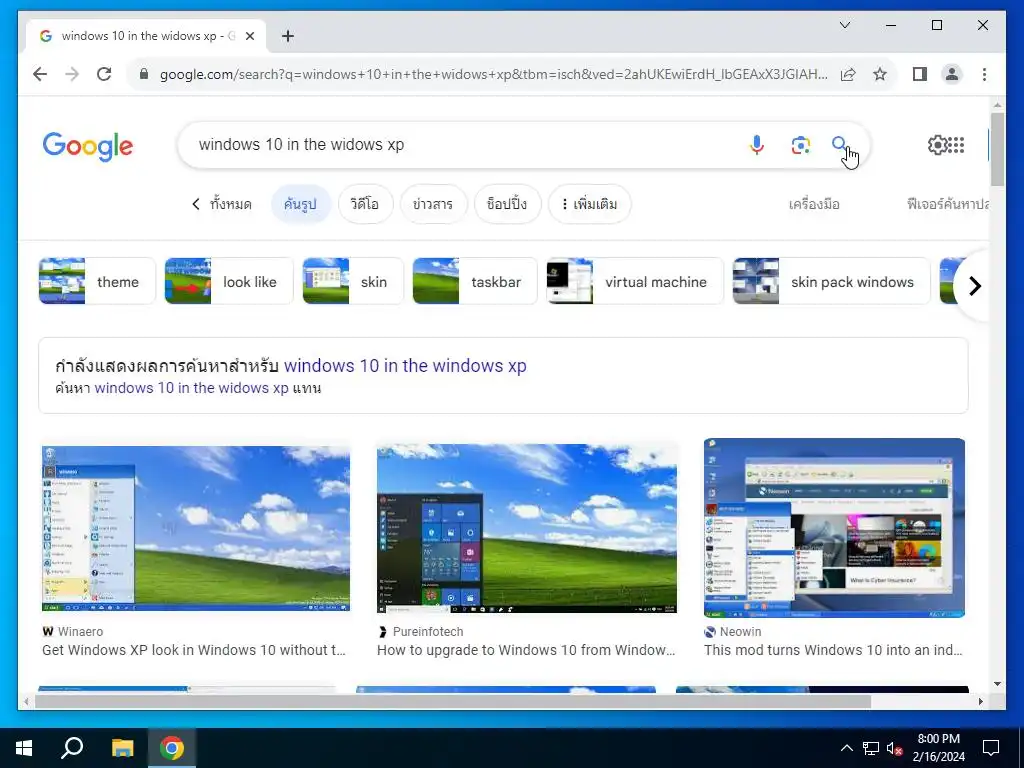Select the ค้นรูป images tab

tap(300, 204)
